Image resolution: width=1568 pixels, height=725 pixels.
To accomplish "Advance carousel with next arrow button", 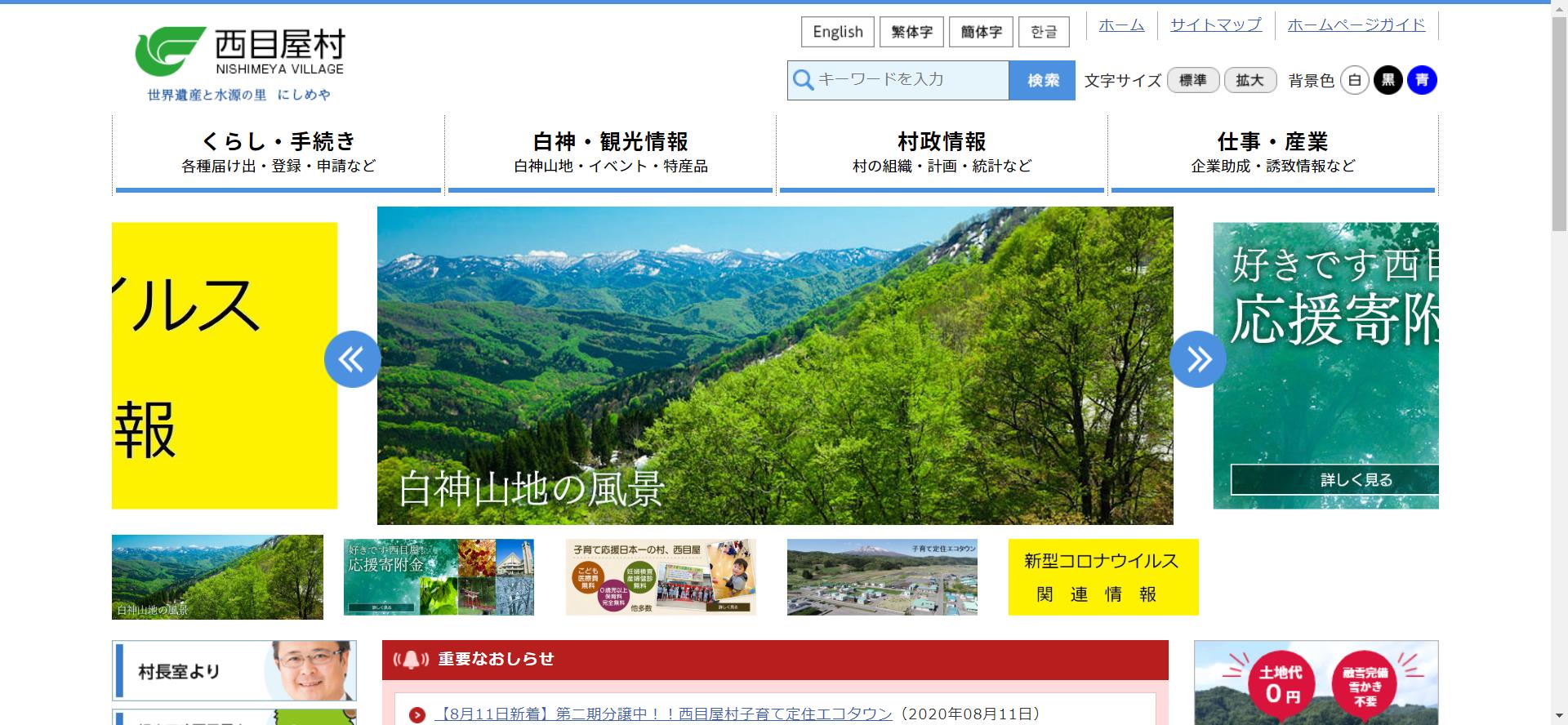I will 1197,359.
